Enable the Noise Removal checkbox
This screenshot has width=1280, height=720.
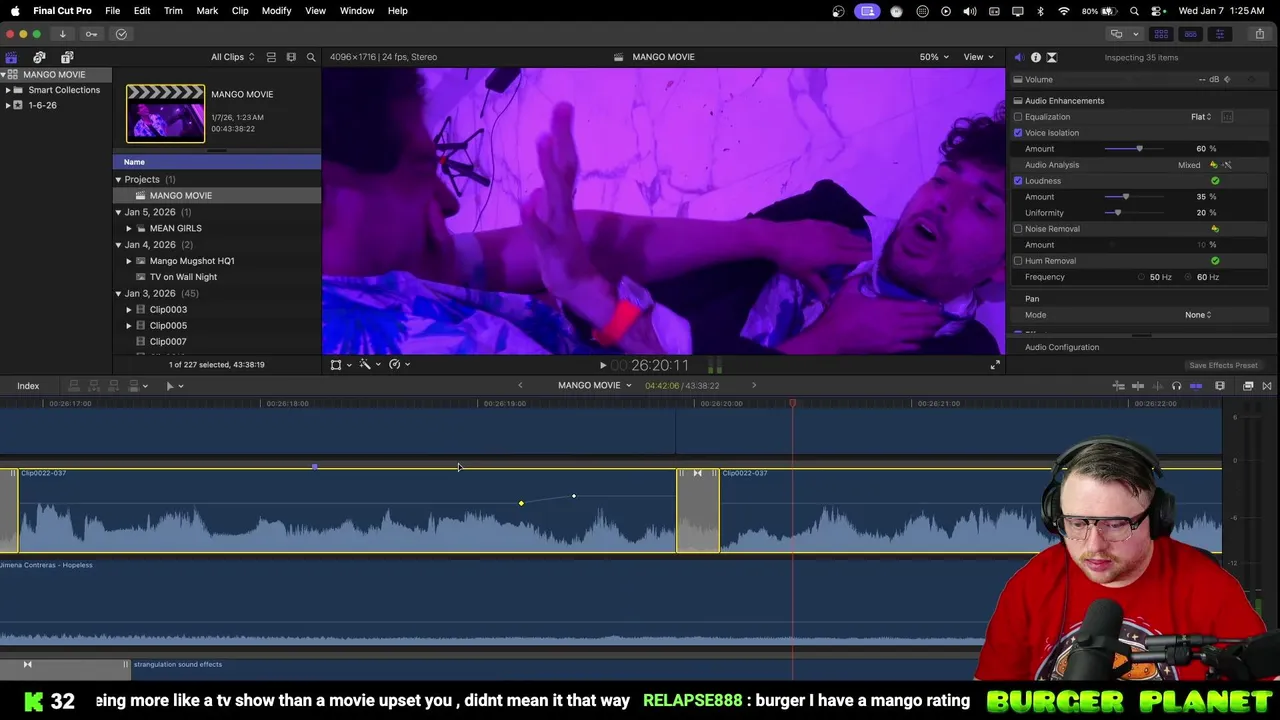point(1018,229)
